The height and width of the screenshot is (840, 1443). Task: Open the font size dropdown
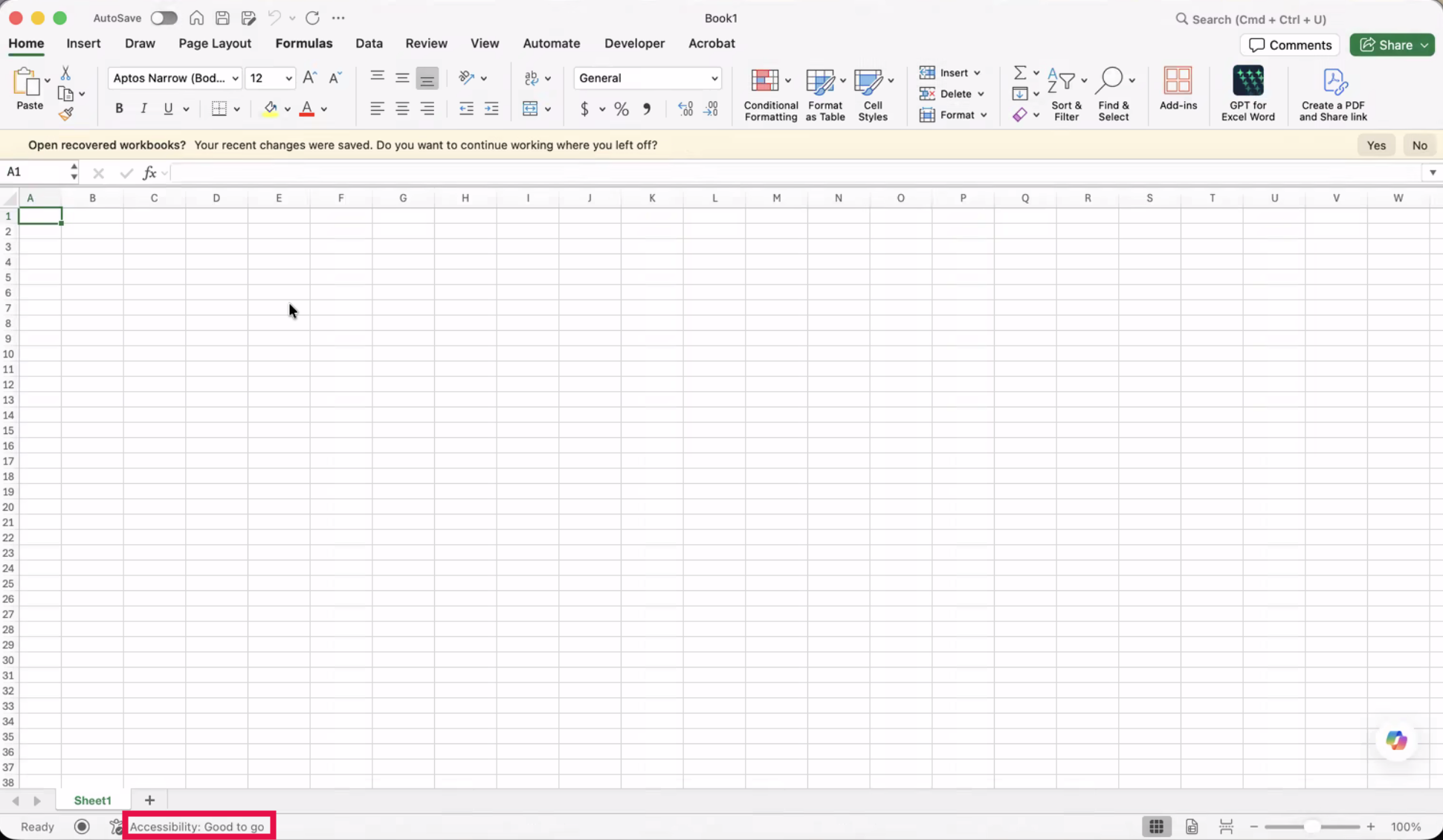pos(288,78)
